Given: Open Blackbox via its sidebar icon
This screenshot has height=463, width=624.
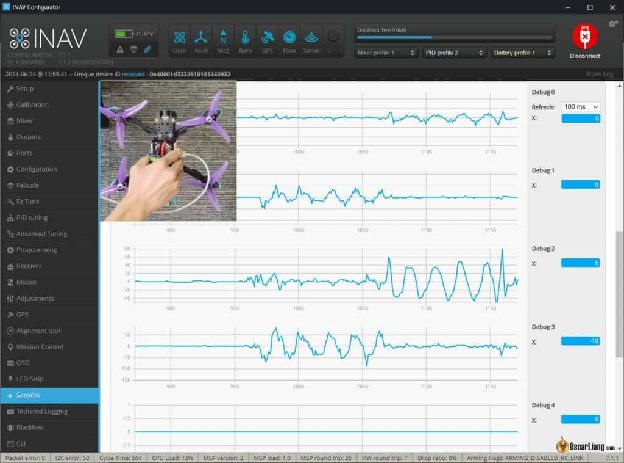Looking at the screenshot, I should pyautogui.click(x=10, y=428).
